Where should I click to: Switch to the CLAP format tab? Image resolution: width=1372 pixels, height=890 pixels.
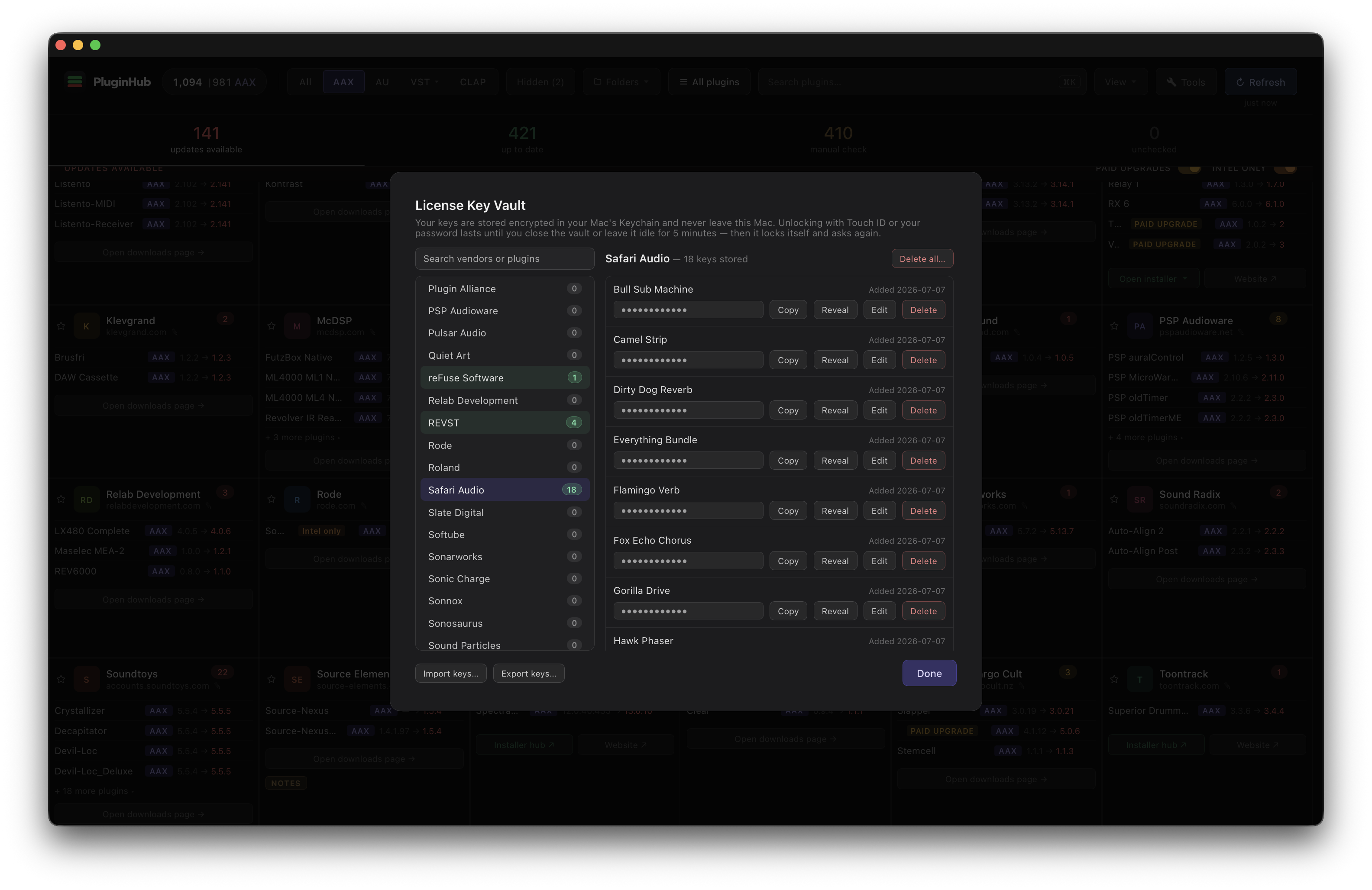[472, 82]
